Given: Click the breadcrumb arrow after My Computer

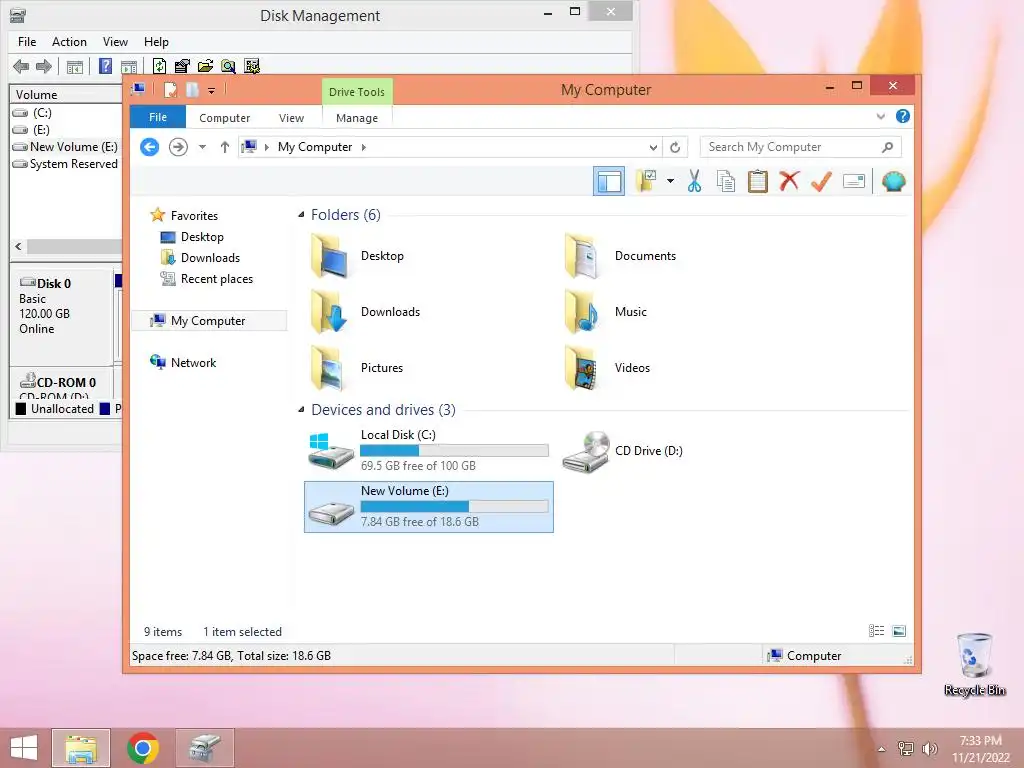Looking at the screenshot, I should coord(364,148).
